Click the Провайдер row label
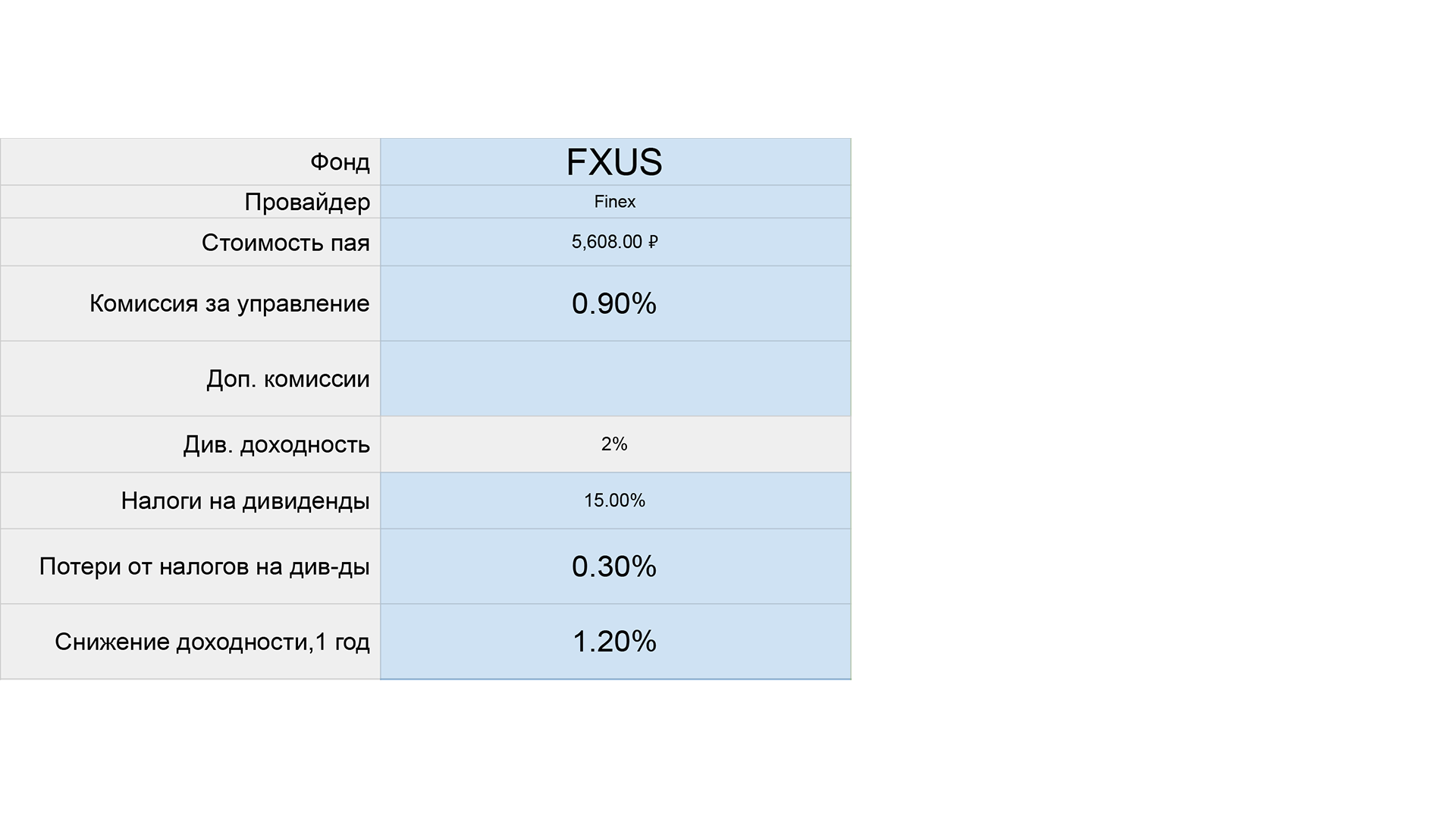Image resolution: width=1456 pixels, height=819 pixels. pos(307,202)
